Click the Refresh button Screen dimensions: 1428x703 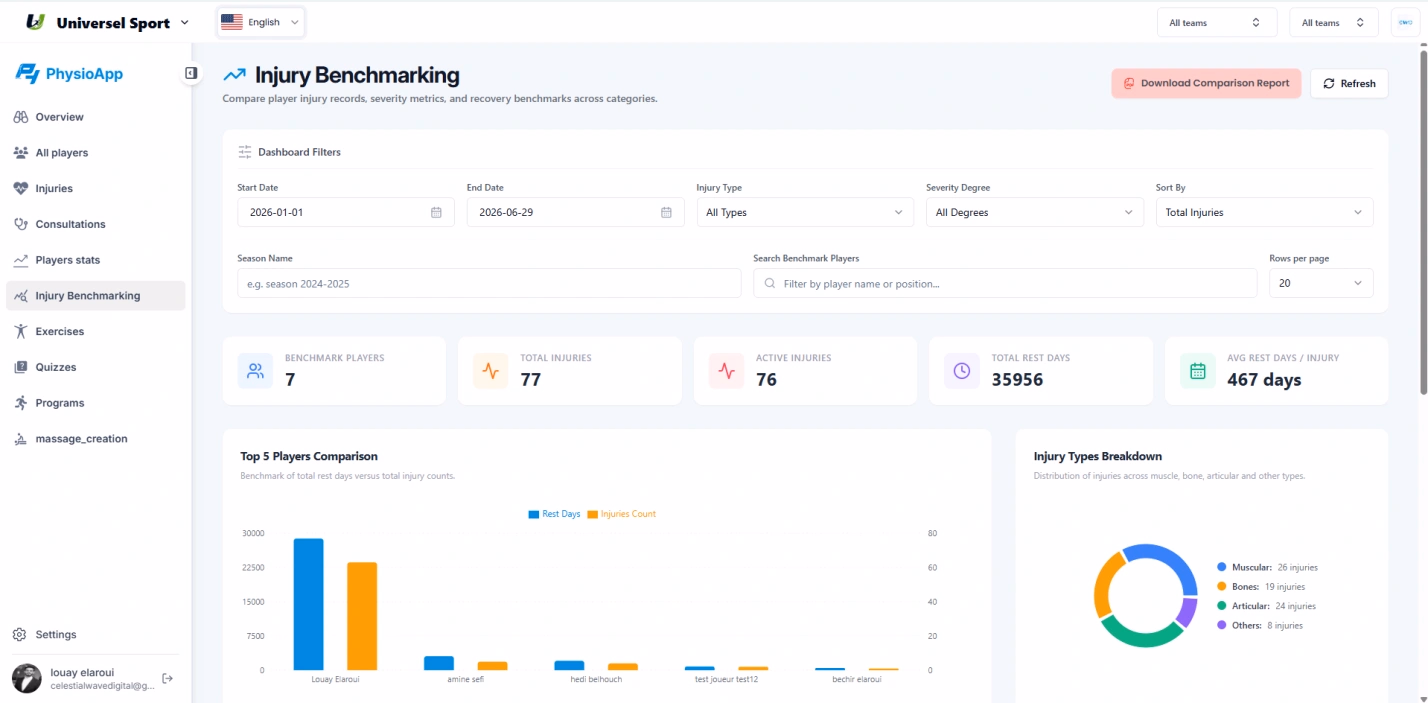[1349, 83]
